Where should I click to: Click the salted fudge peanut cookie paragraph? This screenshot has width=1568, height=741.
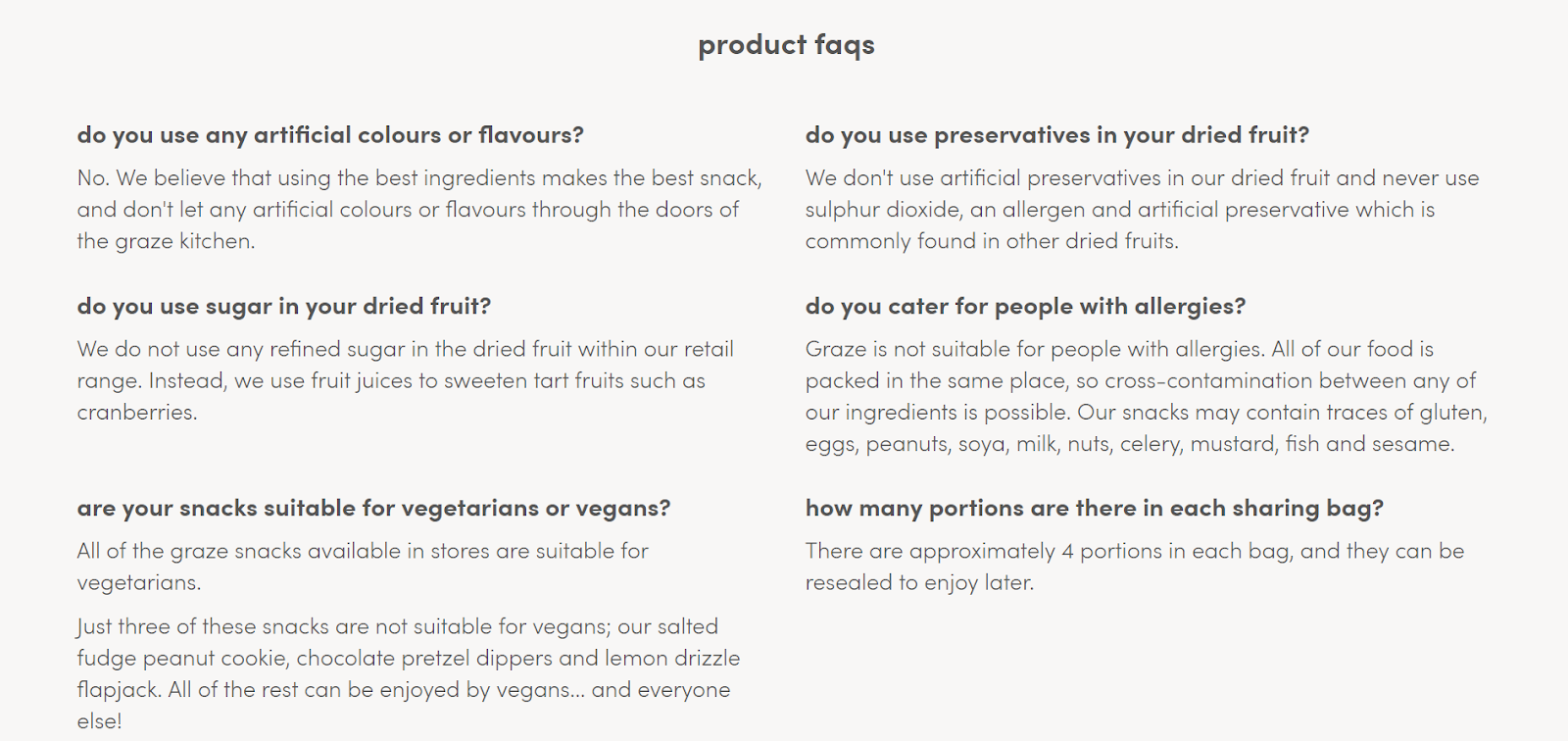pyautogui.click(x=409, y=673)
